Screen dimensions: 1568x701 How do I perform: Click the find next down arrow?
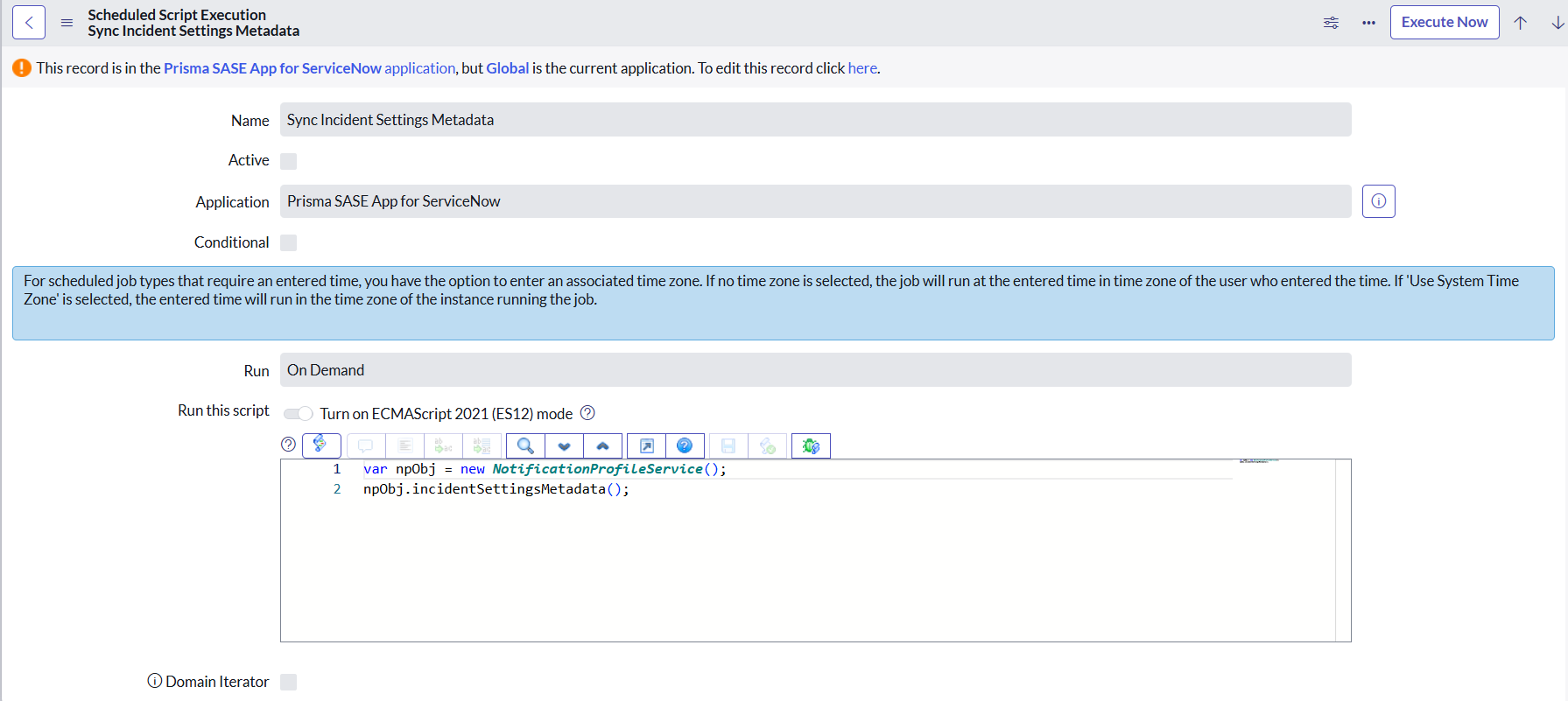[x=564, y=446]
